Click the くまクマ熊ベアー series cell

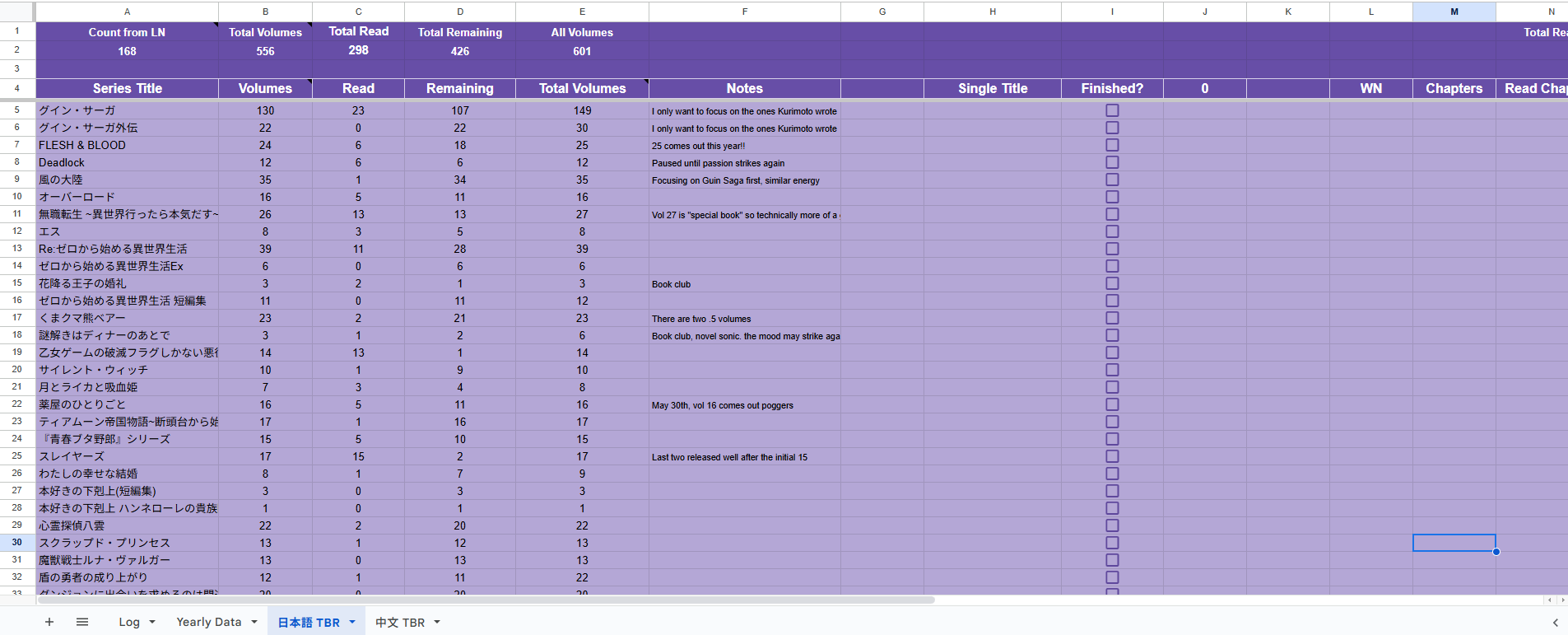tap(127, 318)
